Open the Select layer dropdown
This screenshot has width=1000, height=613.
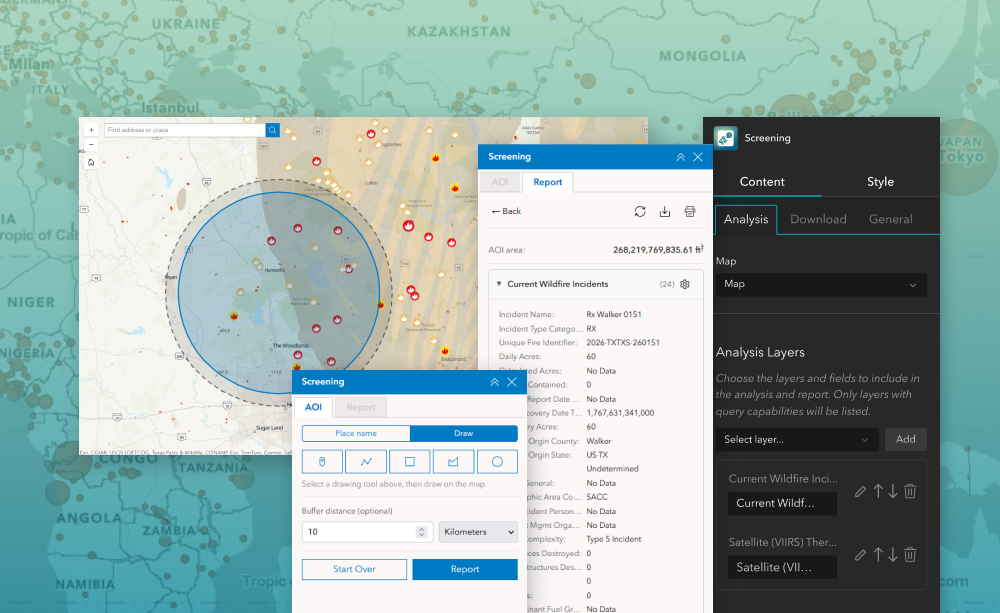[x=796, y=439]
